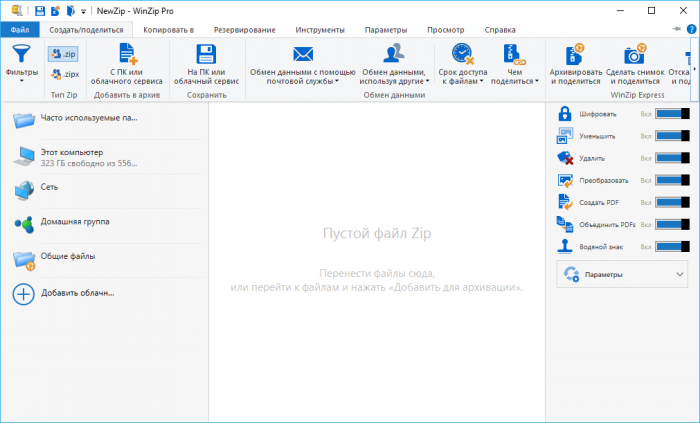The image size is (700, 423).
Task: Toggle the Объединить PDFs switch
Action: click(672, 224)
